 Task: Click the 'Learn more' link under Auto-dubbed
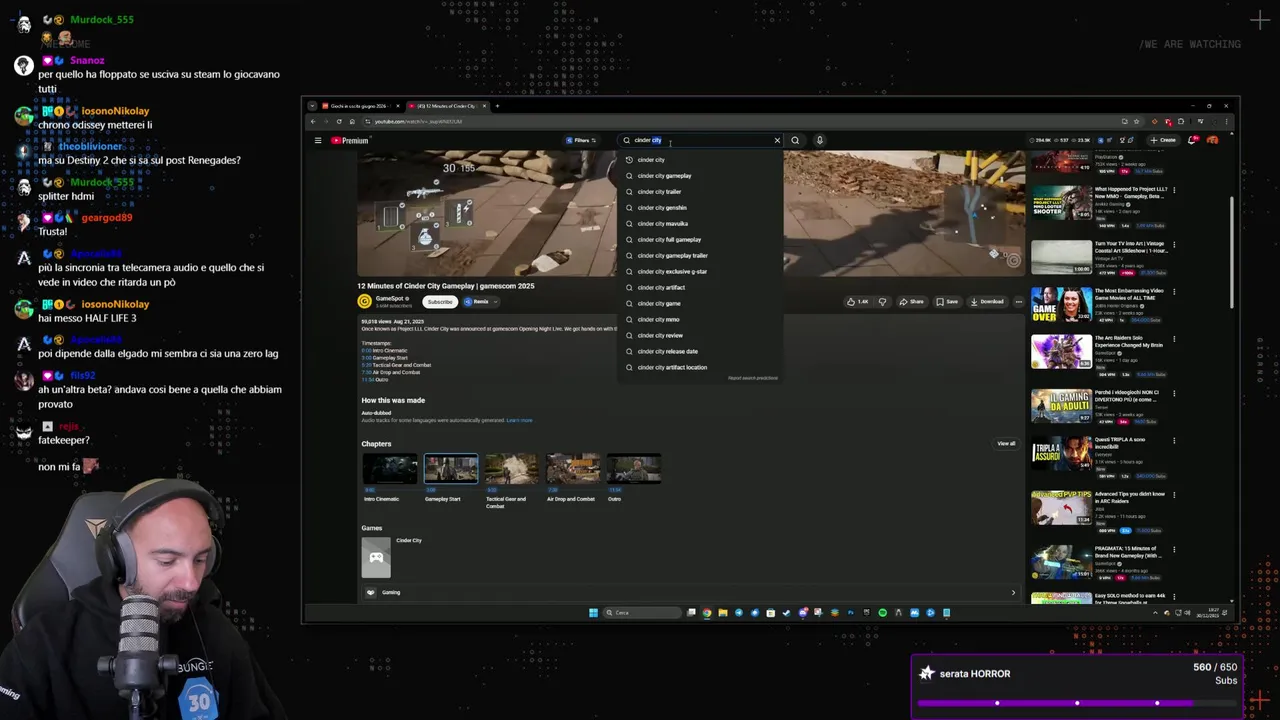coord(519,420)
